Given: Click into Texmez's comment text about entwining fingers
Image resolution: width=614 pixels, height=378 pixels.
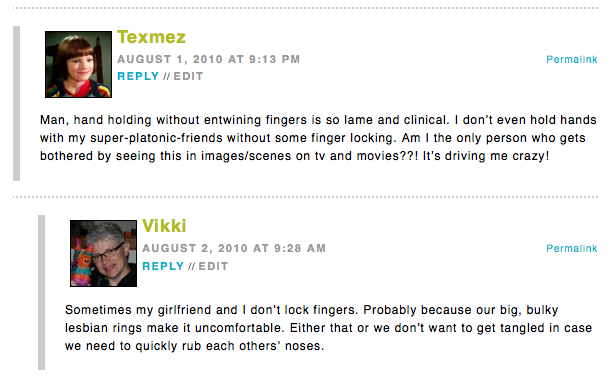Looking at the screenshot, I should pos(318,138).
